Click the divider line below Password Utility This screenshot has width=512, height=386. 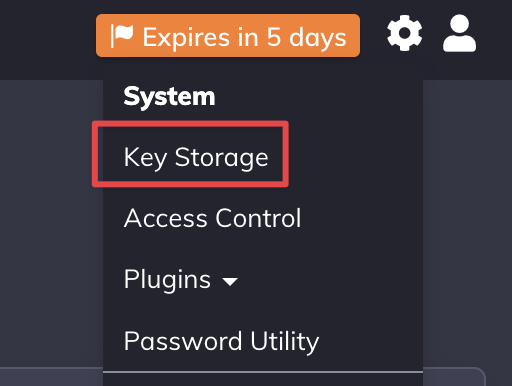point(263,372)
